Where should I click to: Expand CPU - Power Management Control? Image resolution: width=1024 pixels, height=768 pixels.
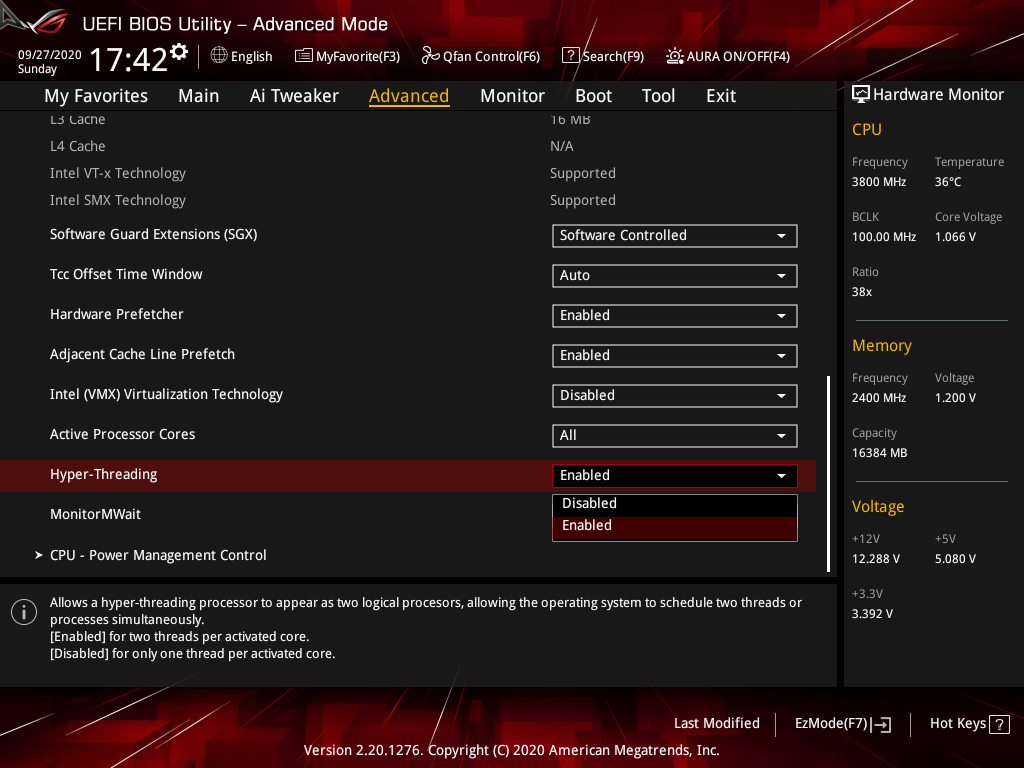point(158,555)
